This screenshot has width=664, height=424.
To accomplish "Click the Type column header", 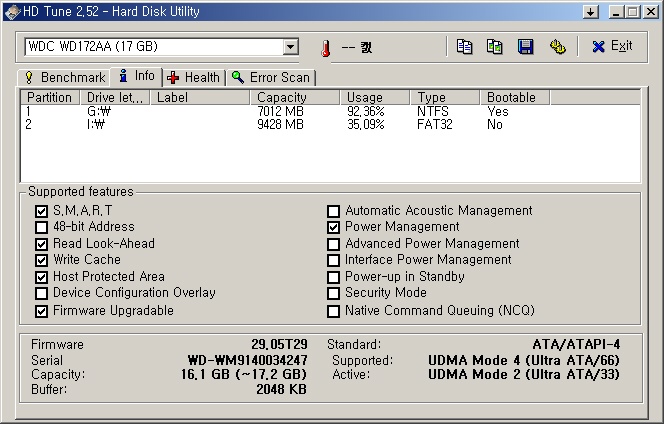I will [x=445, y=97].
